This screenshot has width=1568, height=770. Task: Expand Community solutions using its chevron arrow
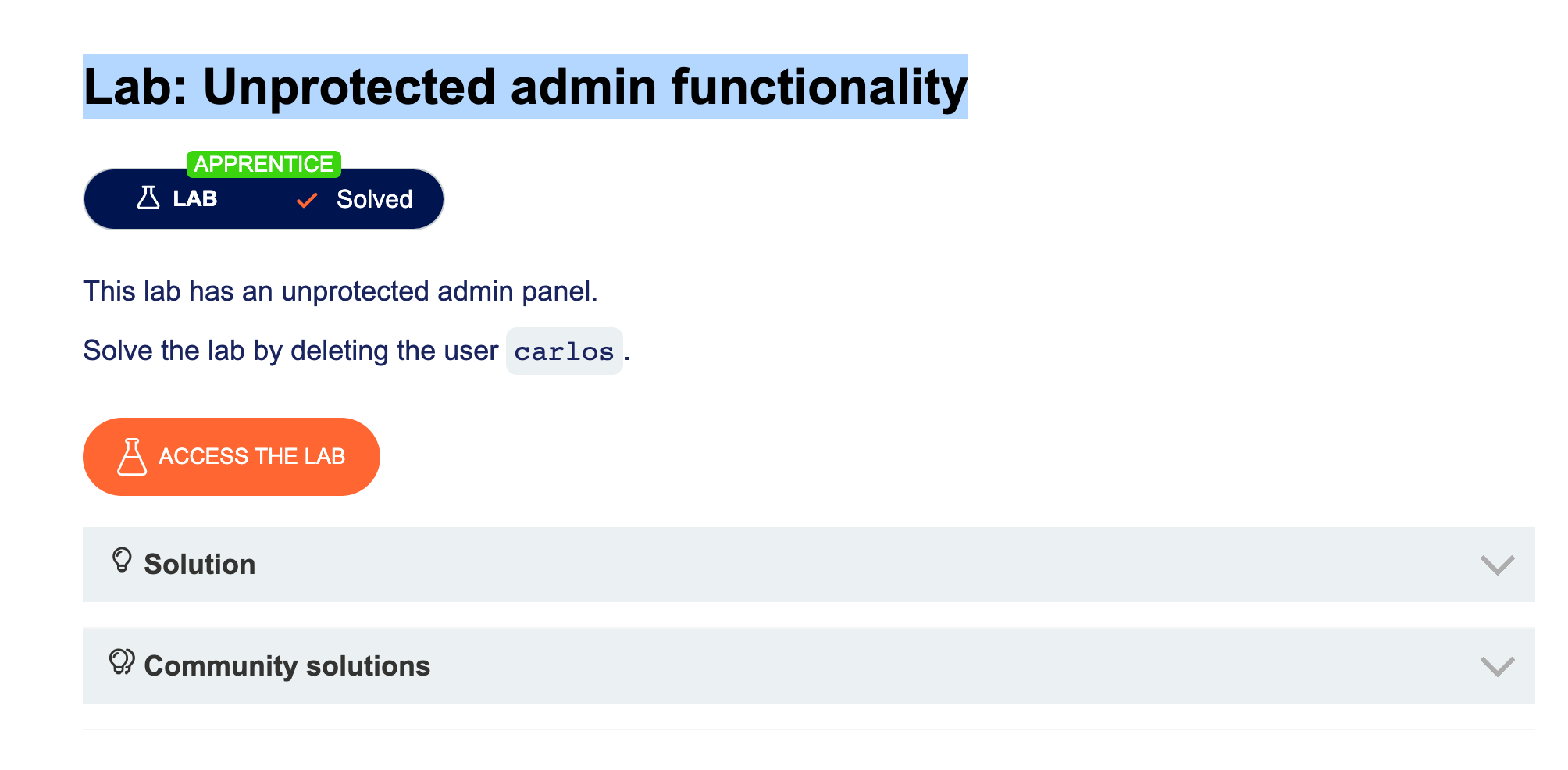click(x=1497, y=666)
